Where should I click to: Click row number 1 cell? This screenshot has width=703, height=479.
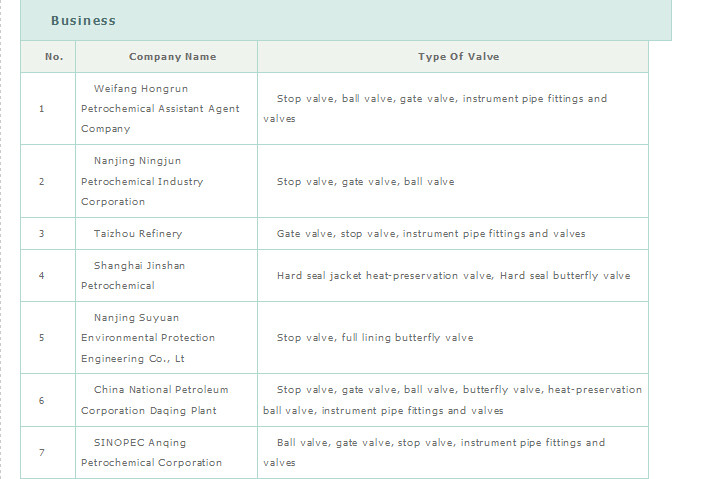click(42, 109)
